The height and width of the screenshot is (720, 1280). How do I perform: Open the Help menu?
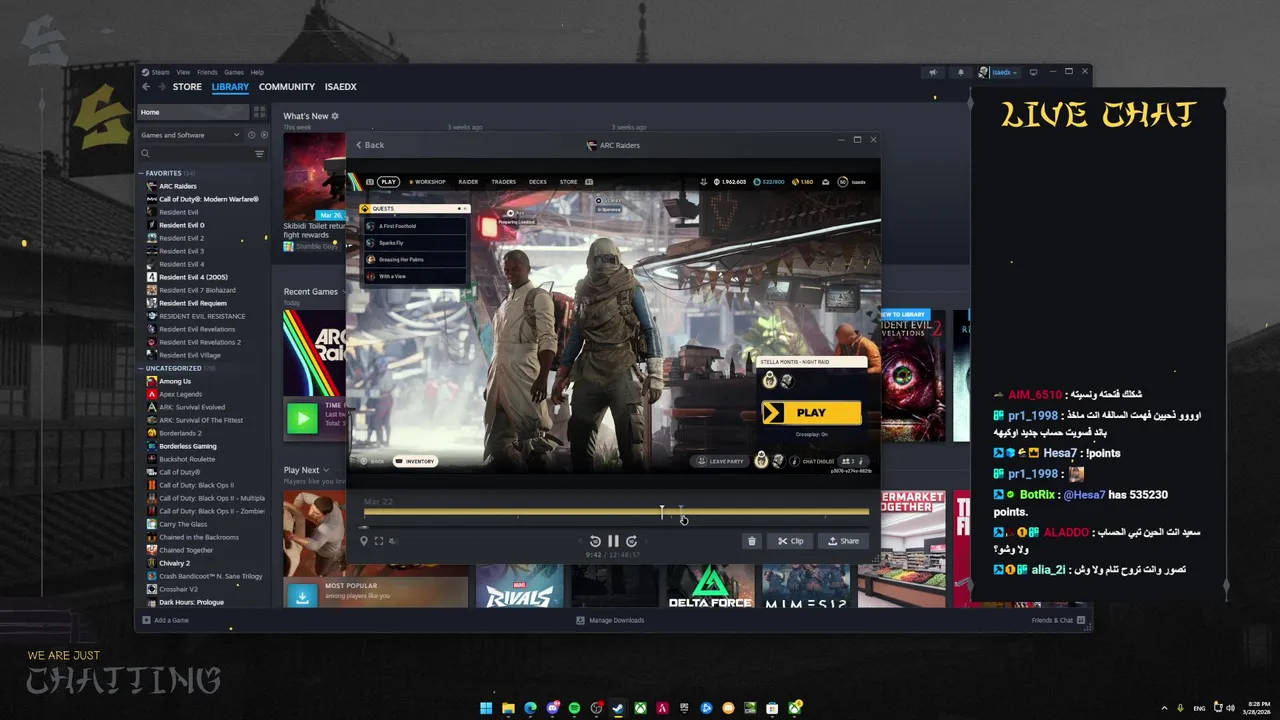(257, 72)
